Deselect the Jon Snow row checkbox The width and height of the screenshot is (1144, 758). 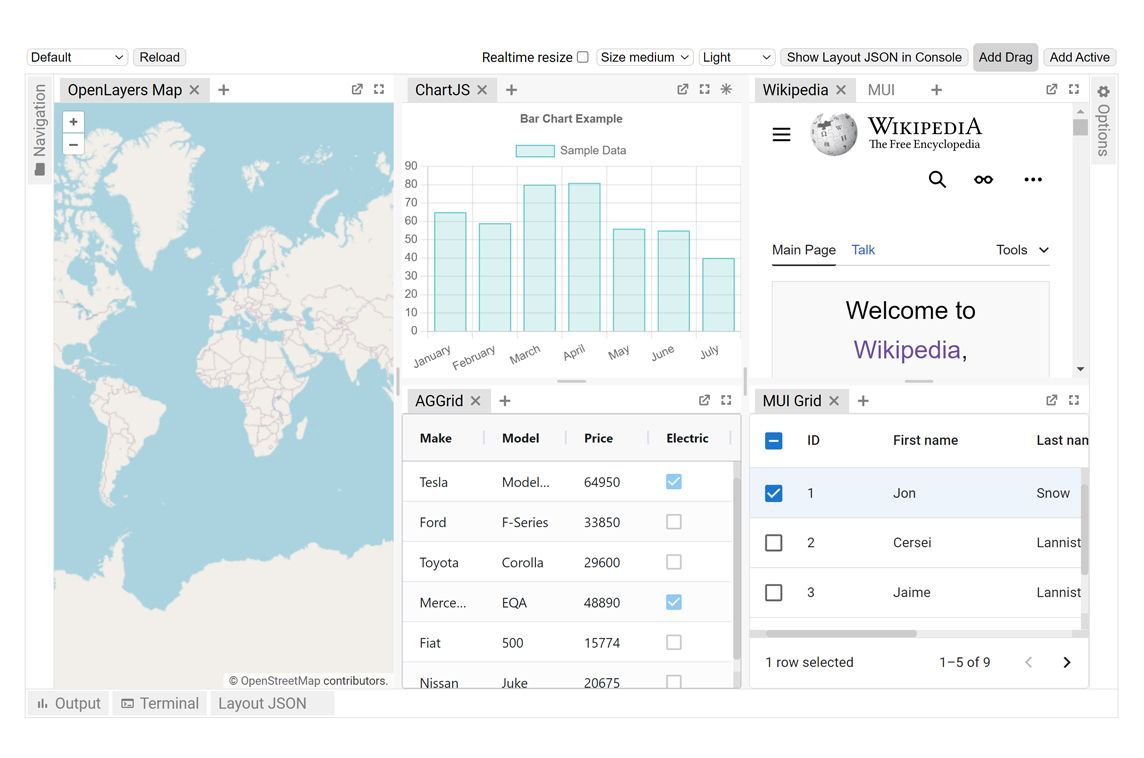(773, 493)
